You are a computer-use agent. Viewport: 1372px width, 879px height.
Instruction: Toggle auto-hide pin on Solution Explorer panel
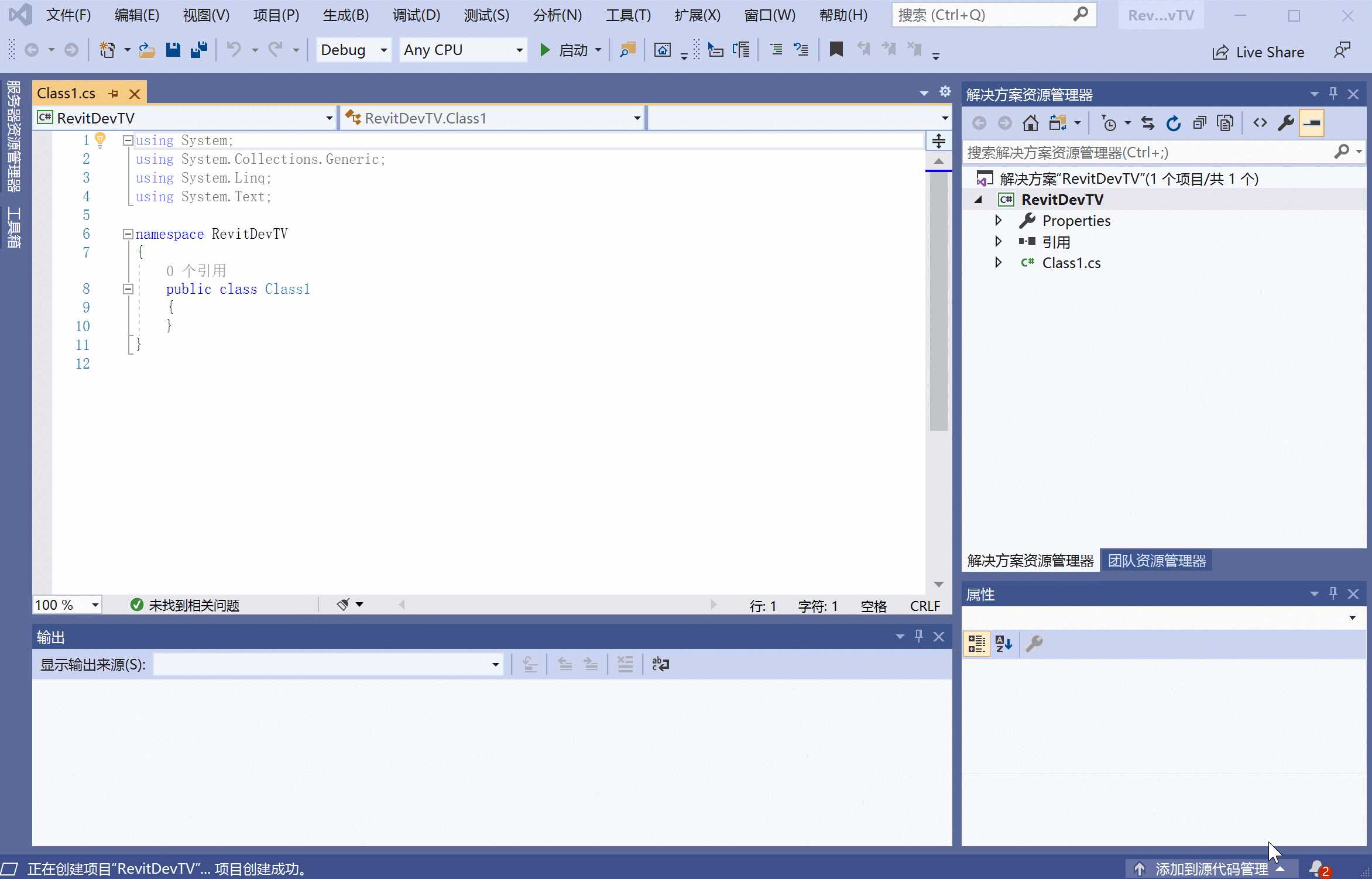click(1333, 94)
